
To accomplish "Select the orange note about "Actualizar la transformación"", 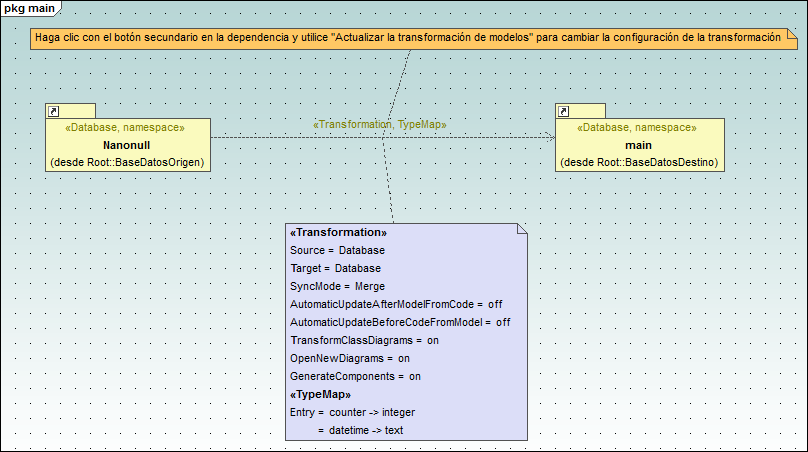I will [405, 38].
